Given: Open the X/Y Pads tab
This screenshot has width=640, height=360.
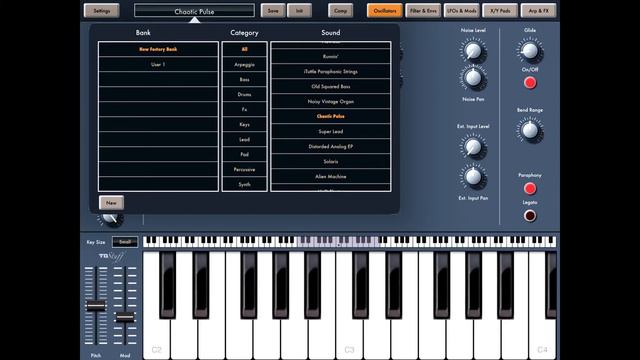Looking at the screenshot, I should [500, 11].
